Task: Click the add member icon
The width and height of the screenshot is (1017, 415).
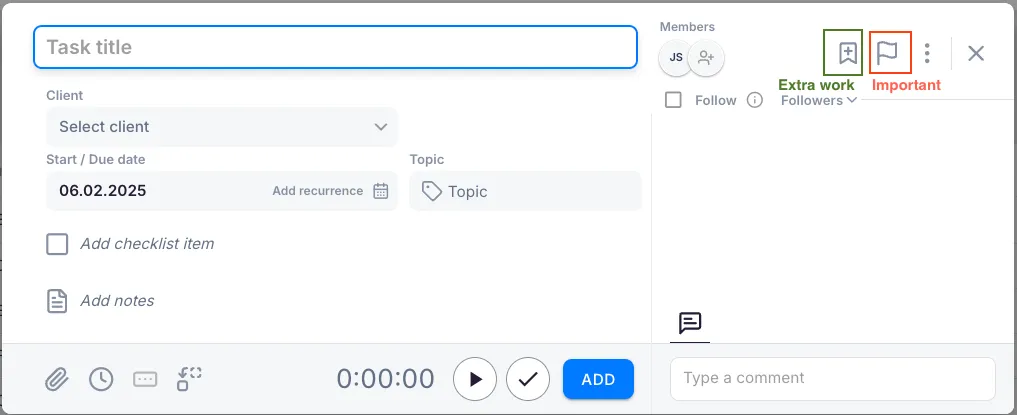Action: pyautogui.click(x=707, y=58)
